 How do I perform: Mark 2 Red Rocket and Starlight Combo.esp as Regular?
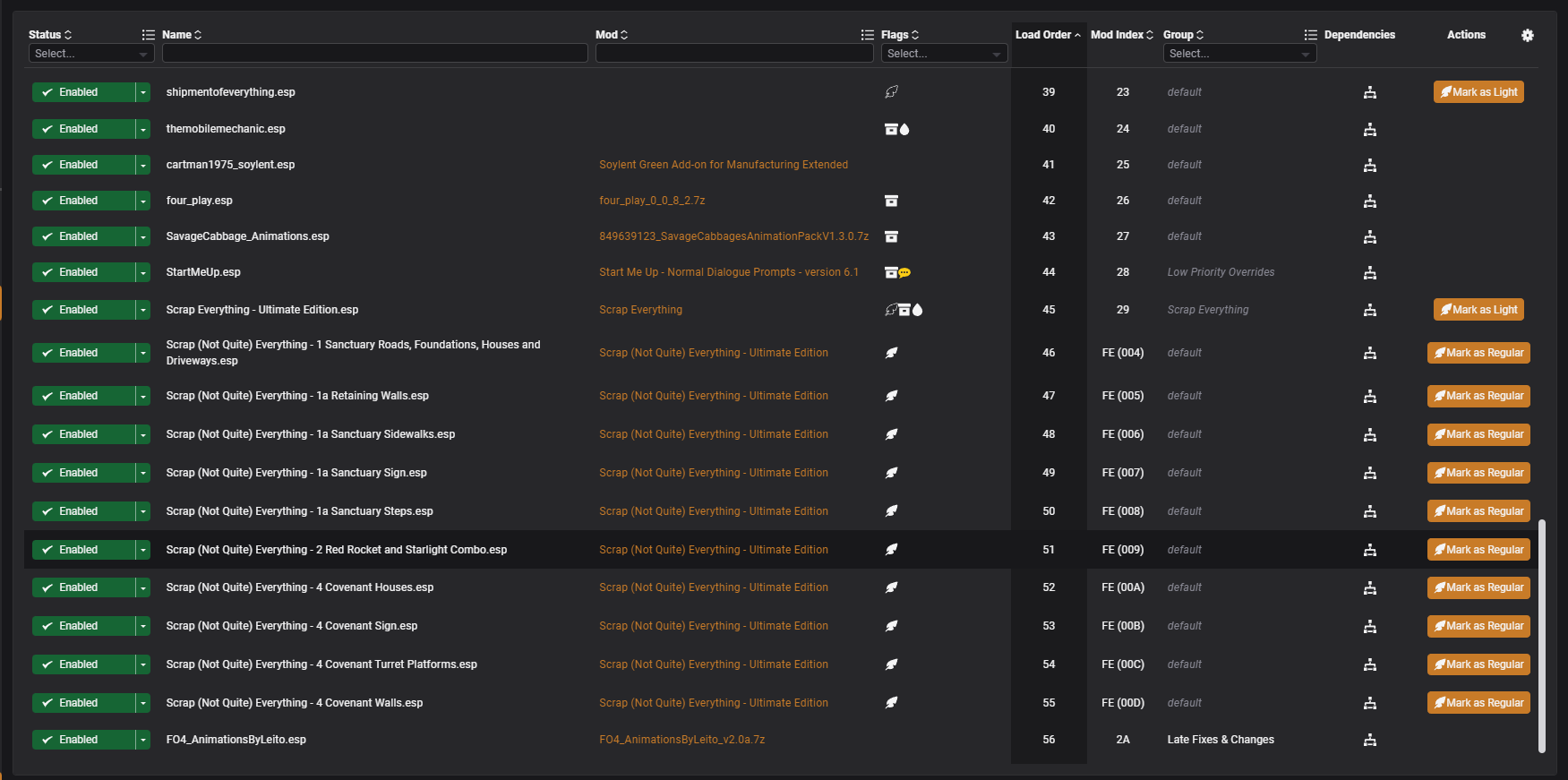coord(1478,550)
